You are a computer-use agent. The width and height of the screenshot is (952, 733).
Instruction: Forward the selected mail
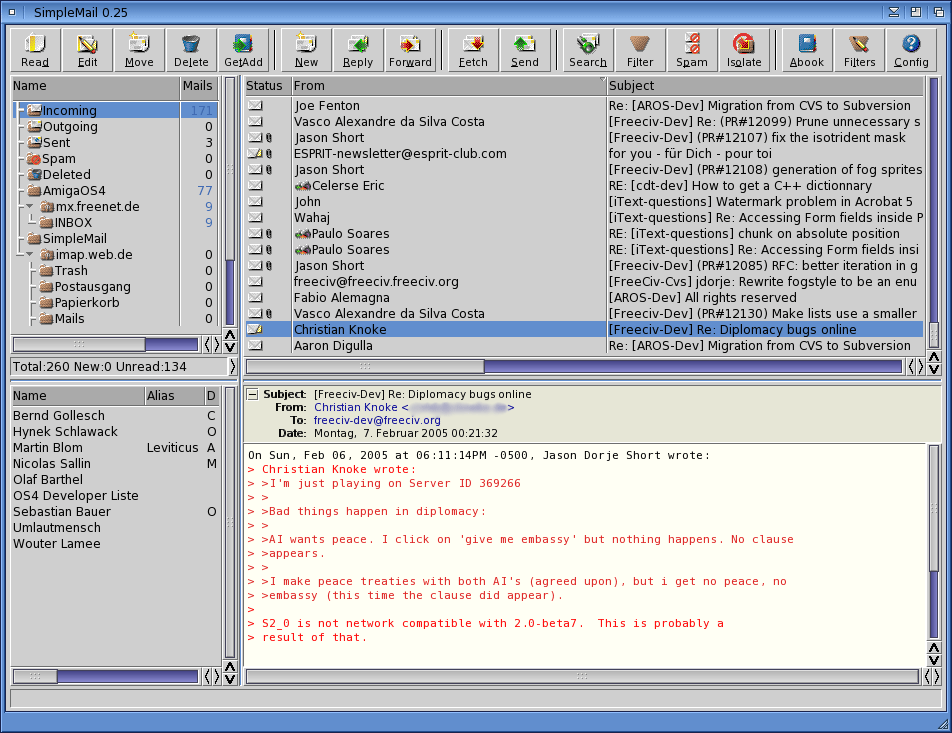point(410,49)
